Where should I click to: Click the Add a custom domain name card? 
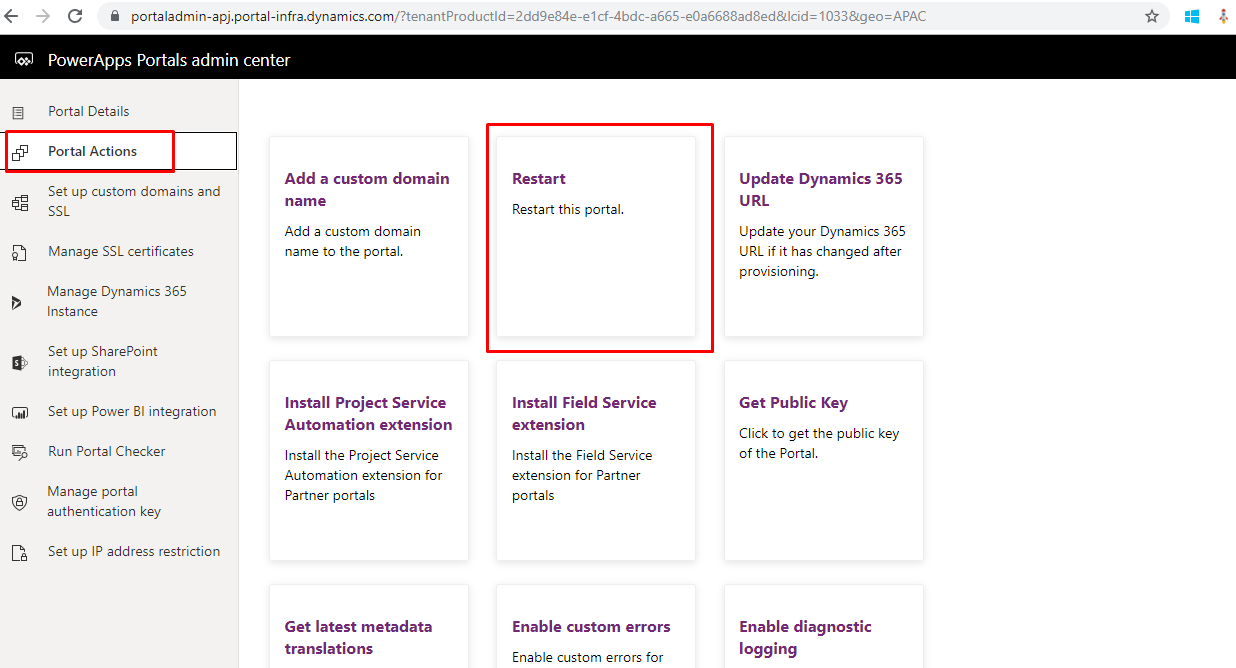pos(369,236)
